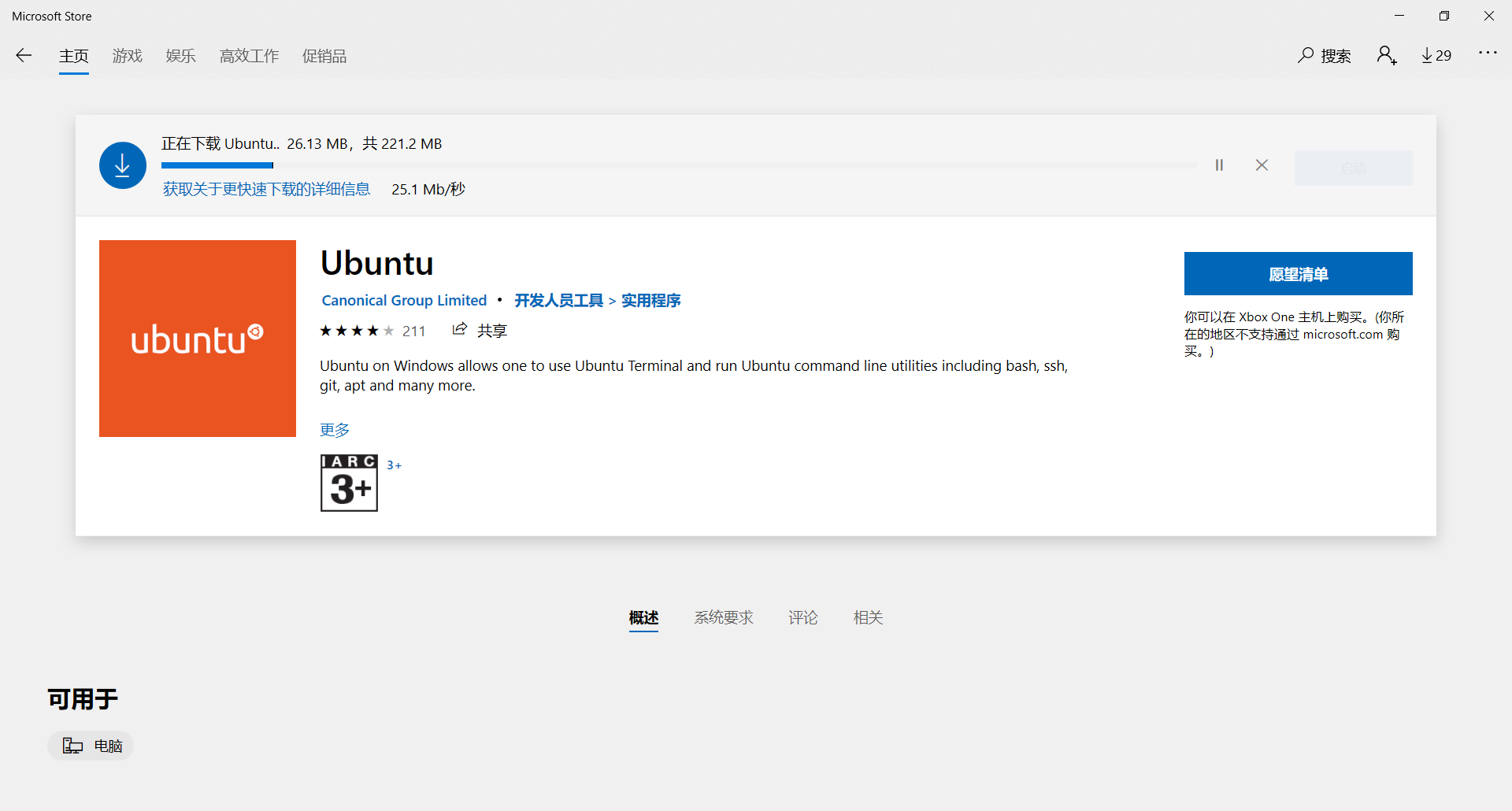The width and height of the screenshot is (1512, 811).
Task: Click the 搜索 search label
Action: click(x=1336, y=56)
